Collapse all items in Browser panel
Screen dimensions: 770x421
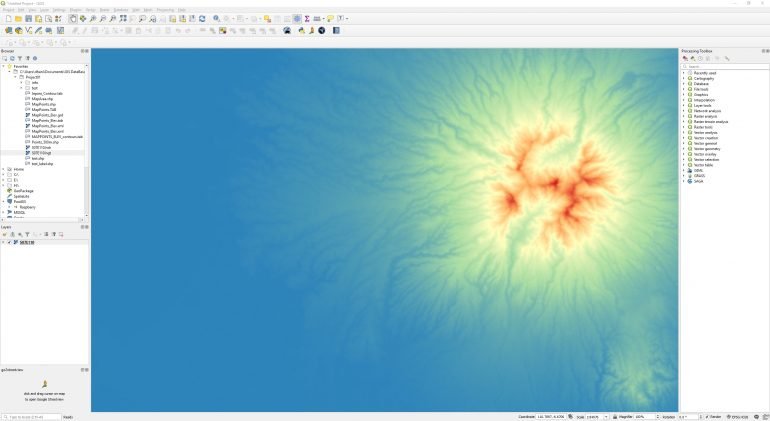point(28,58)
